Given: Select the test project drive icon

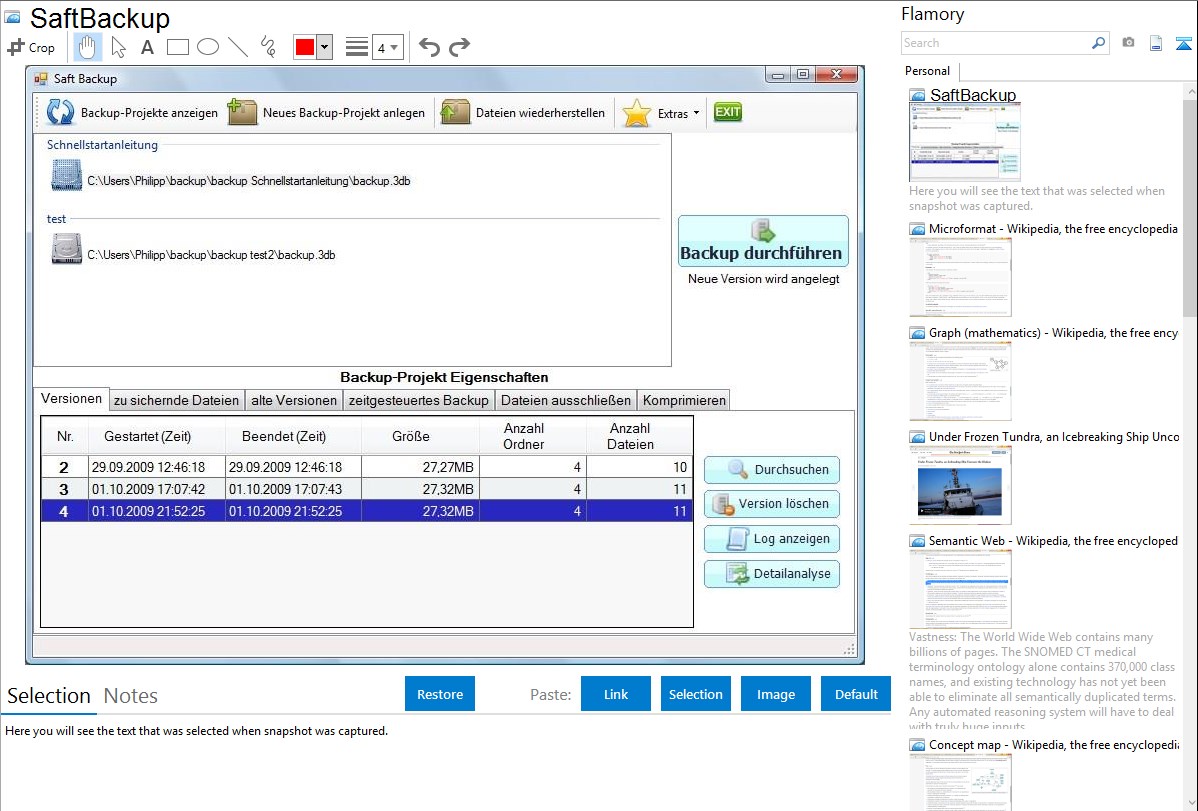Looking at the screenshot, I should 66,249.
